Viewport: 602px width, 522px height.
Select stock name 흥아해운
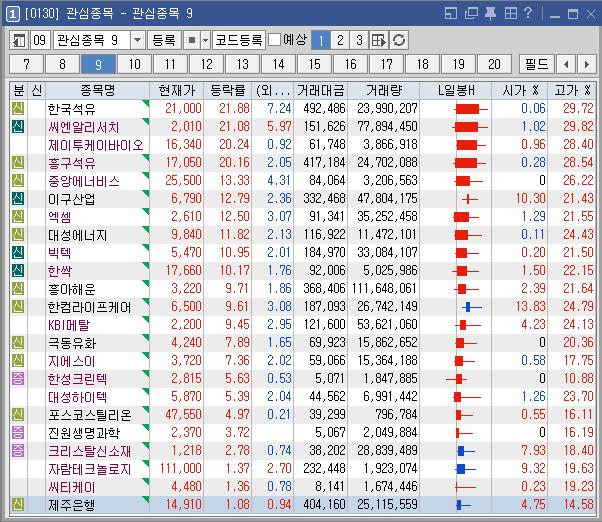(x=71, y=289)
